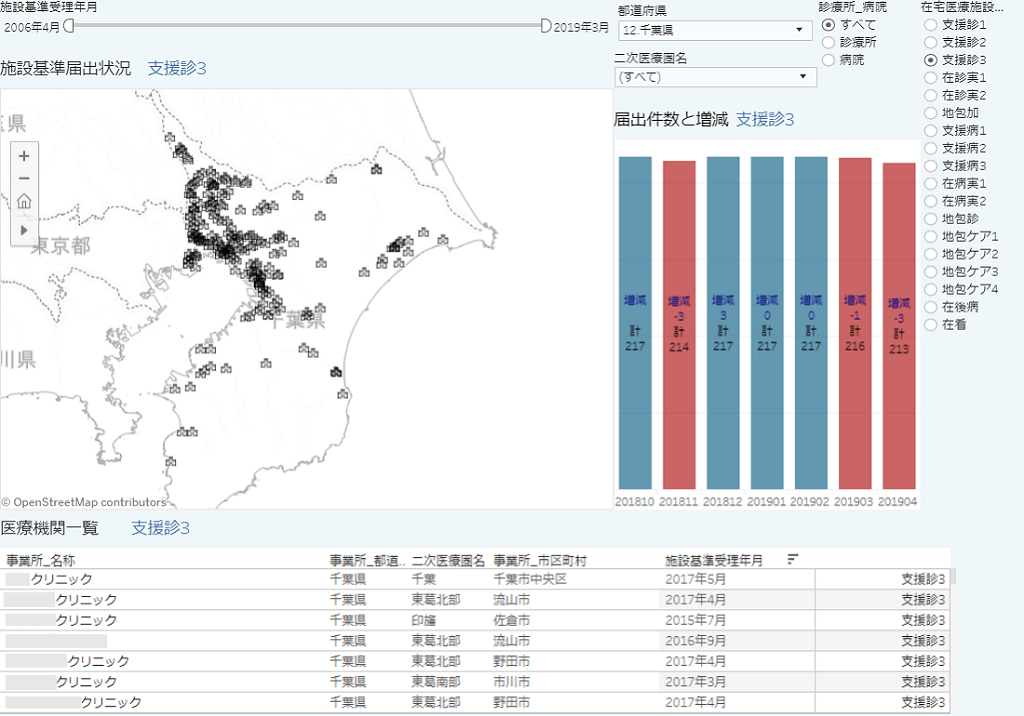Screen dimensions: 1024x716
Task: Click 施設基準受理年月 column header
Action: [714, 561]
